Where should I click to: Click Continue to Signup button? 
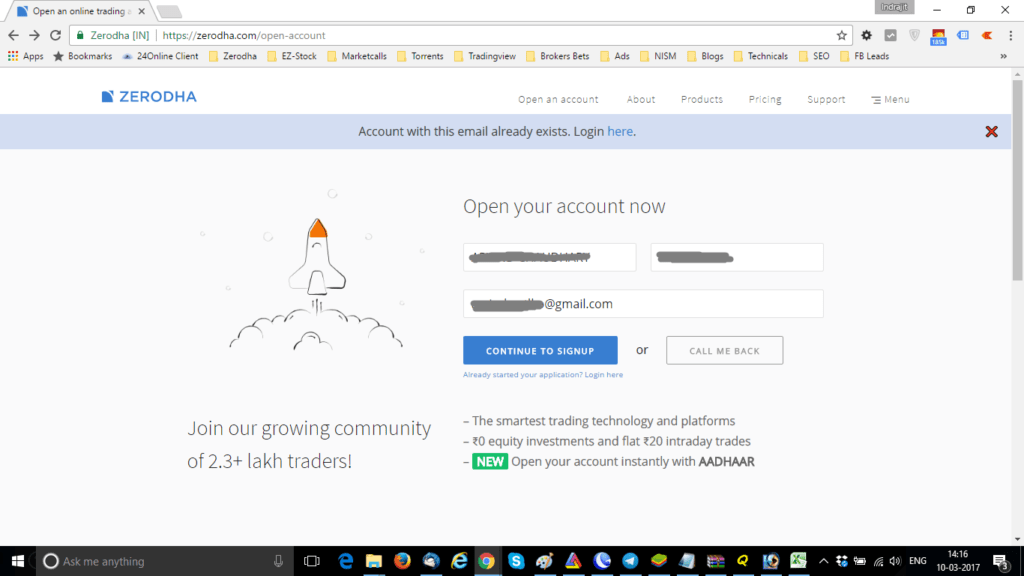(540, 351)
